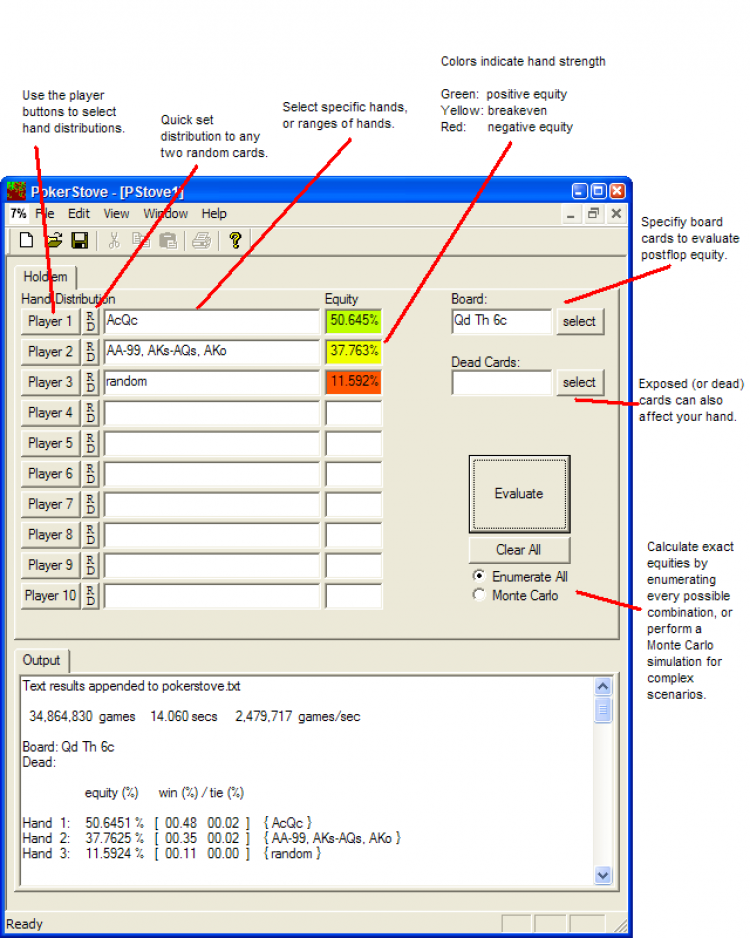Click the Cut scissors toolbar icon

(x=114, y=240)
